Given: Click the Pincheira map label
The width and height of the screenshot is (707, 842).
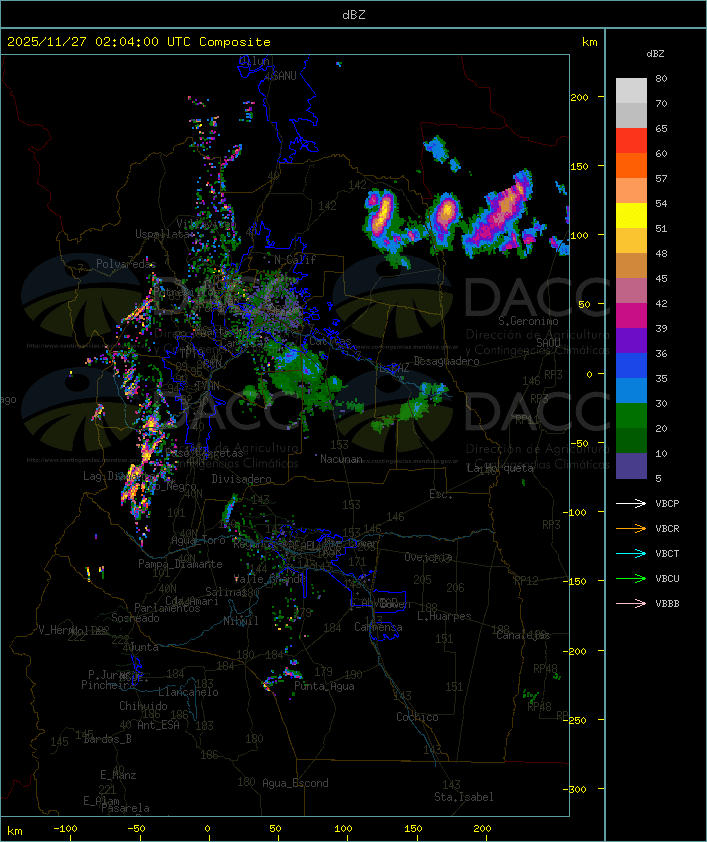Looking at the screenshot, I should pos(108,685).
